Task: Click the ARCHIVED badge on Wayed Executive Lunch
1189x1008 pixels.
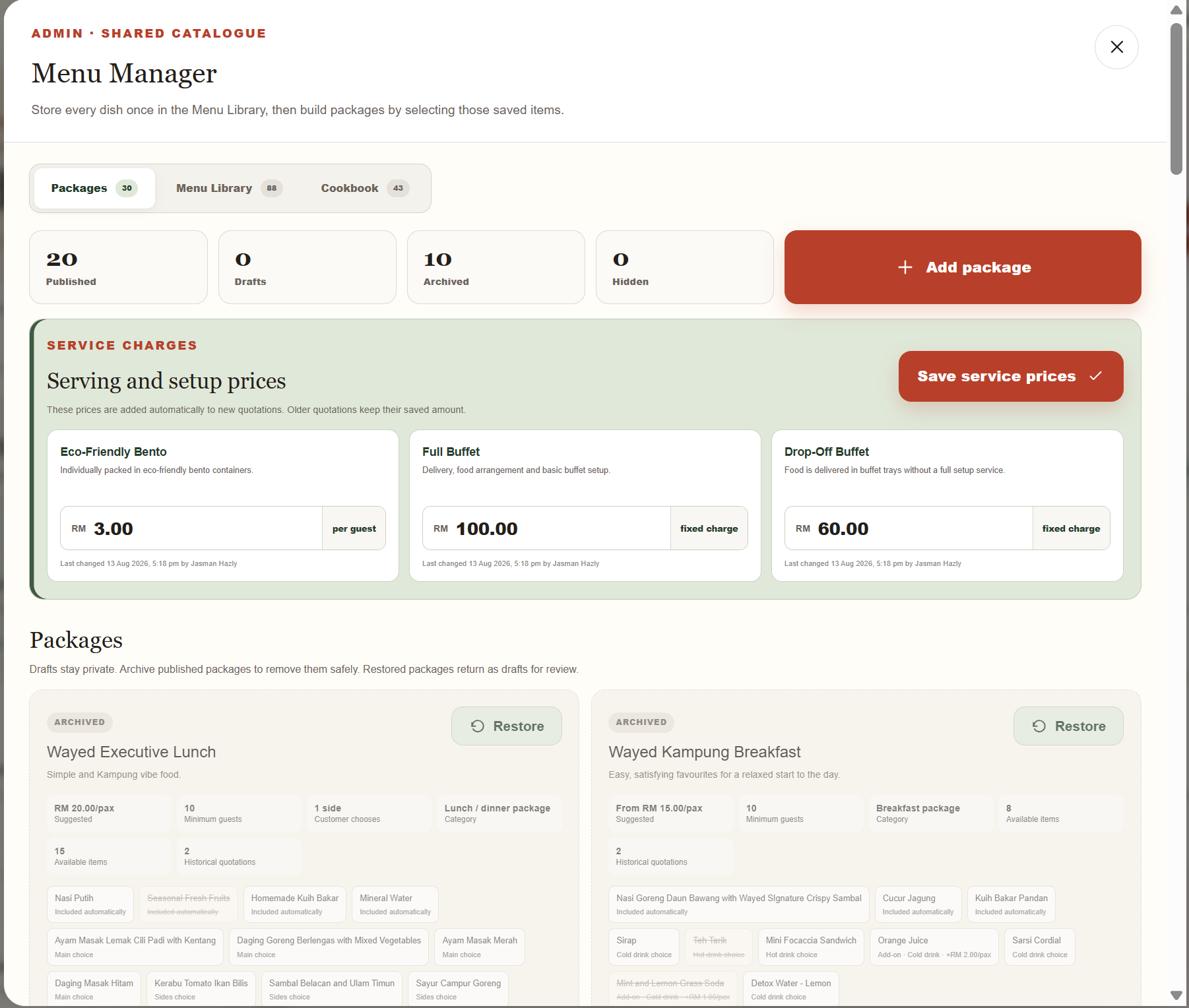Action: coord(80,722)
